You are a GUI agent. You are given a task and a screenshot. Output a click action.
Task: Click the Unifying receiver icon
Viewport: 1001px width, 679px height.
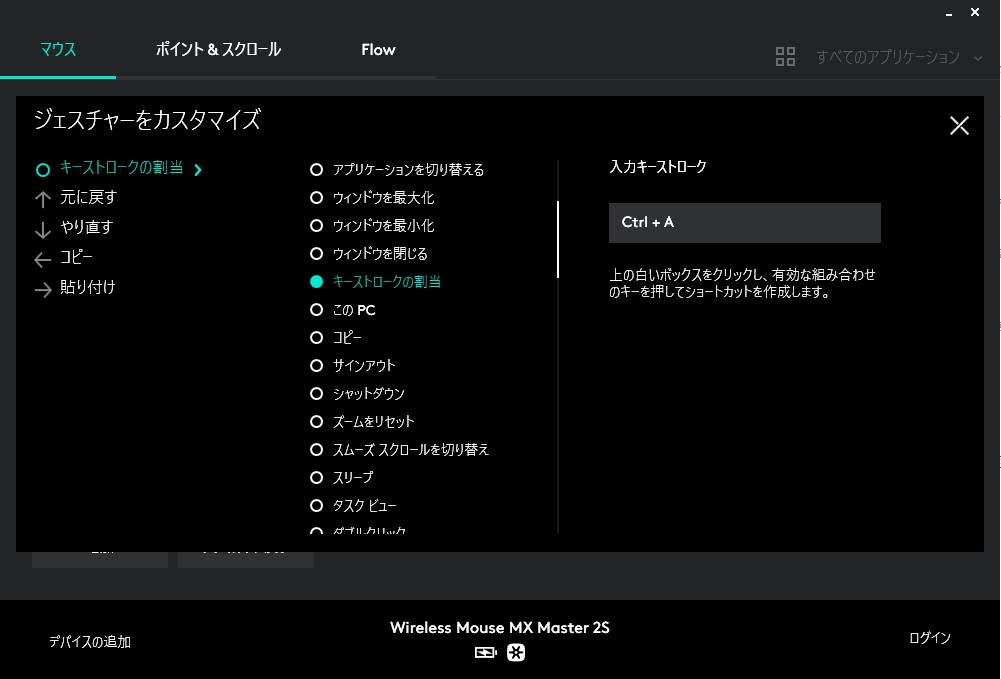[x=516, y=652]
